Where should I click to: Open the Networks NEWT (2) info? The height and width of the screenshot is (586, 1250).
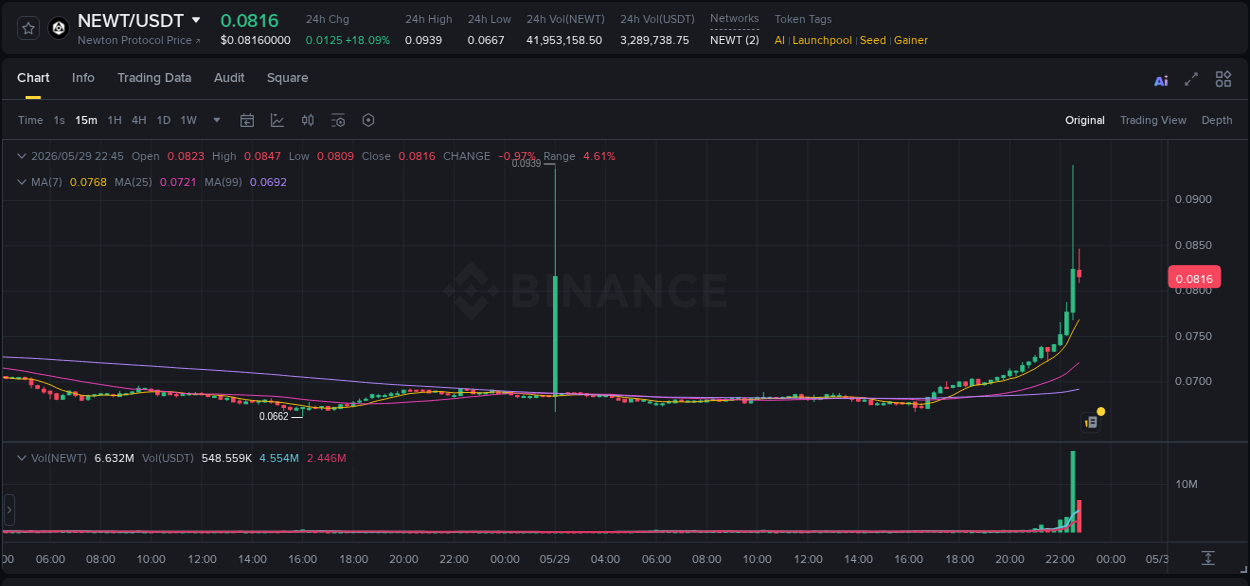(734, 40)
